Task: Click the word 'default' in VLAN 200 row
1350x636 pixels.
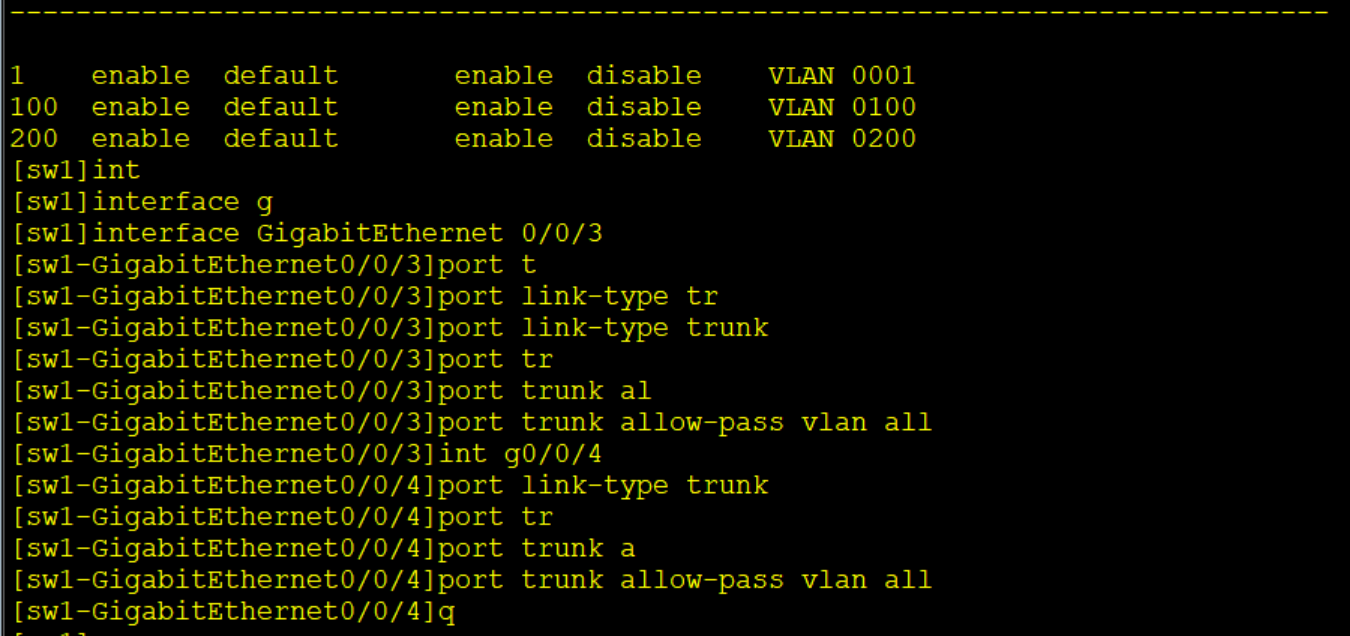Action: [281, 138]
